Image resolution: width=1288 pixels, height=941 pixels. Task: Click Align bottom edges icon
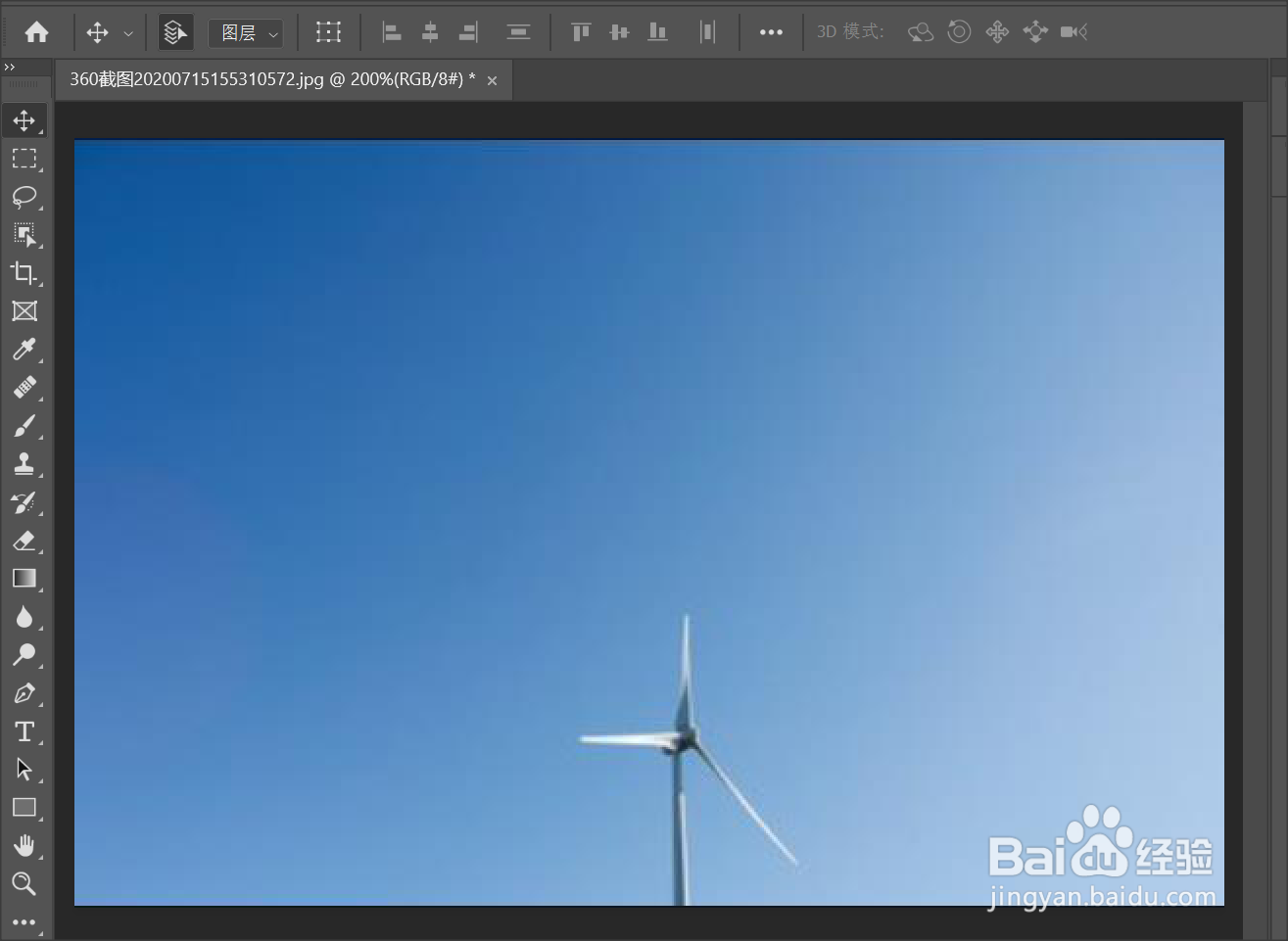(657, 32)
